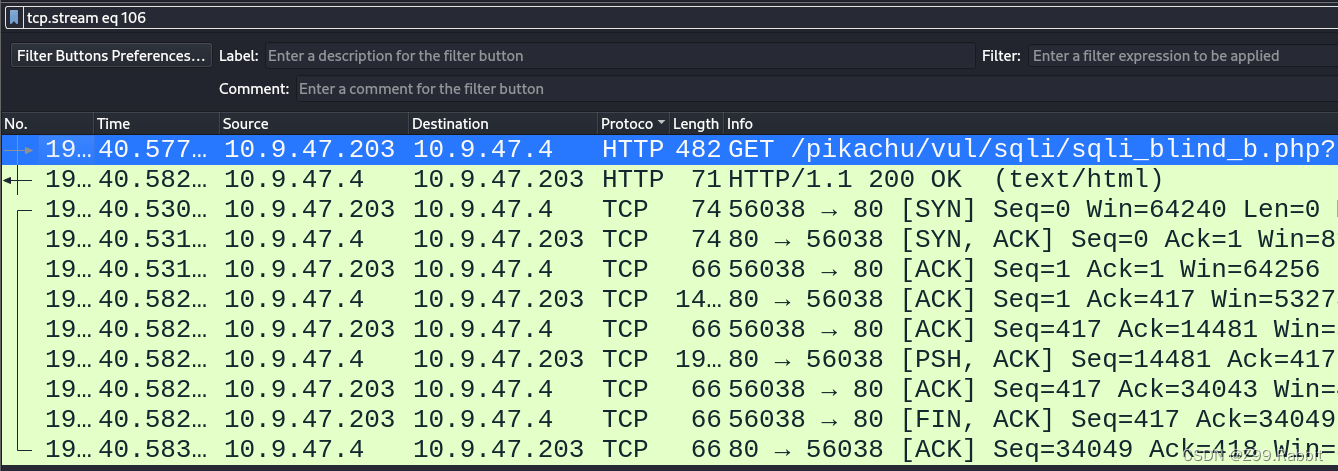Screen dimensions: 1338x471
Task: Click the HTTP protocol cell of the 200 OK row
Action: (633, 180)
